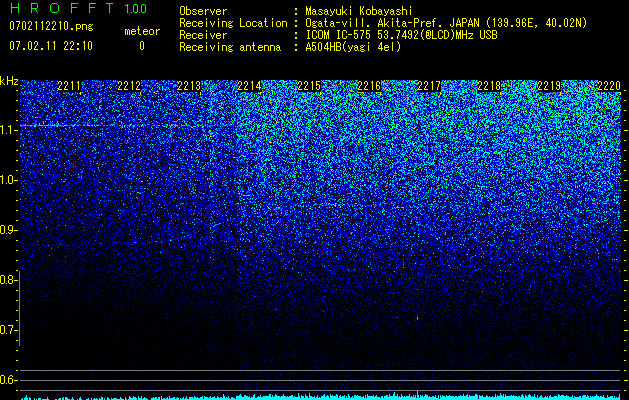
Task: Click the 'Receiving Location' field label
Action: point(233,23)
